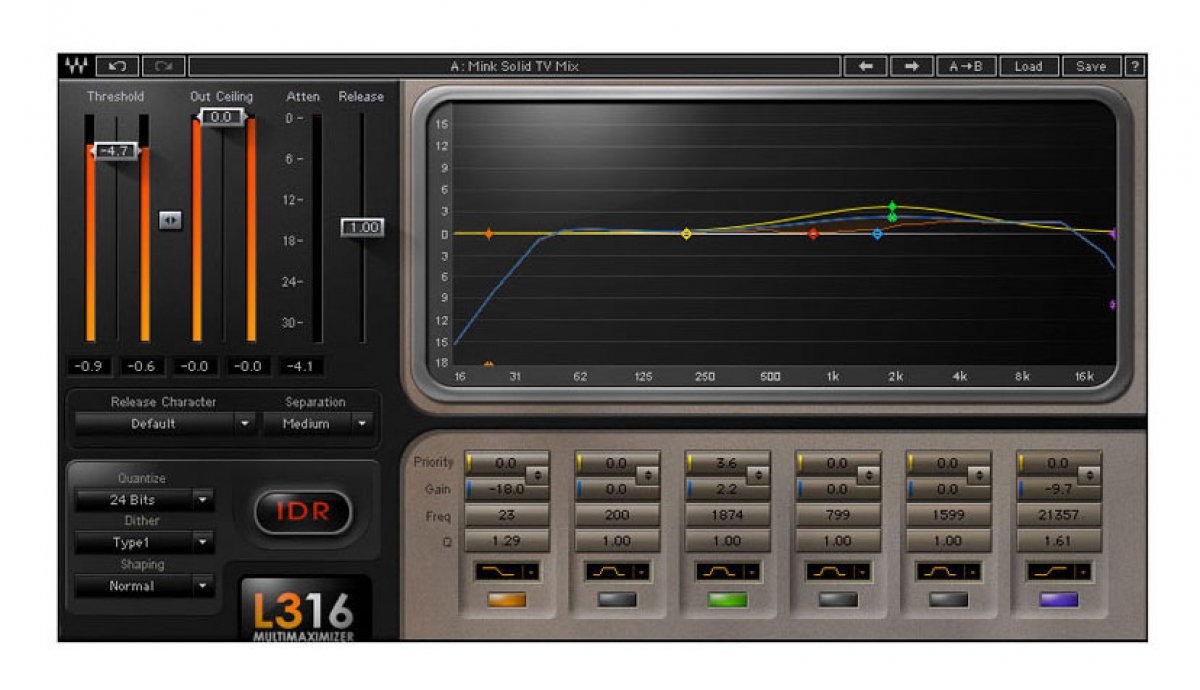Screen dimensions: 1200x690
Task: Toggle the purple 21357 Hz band button
Action: 1059,600
